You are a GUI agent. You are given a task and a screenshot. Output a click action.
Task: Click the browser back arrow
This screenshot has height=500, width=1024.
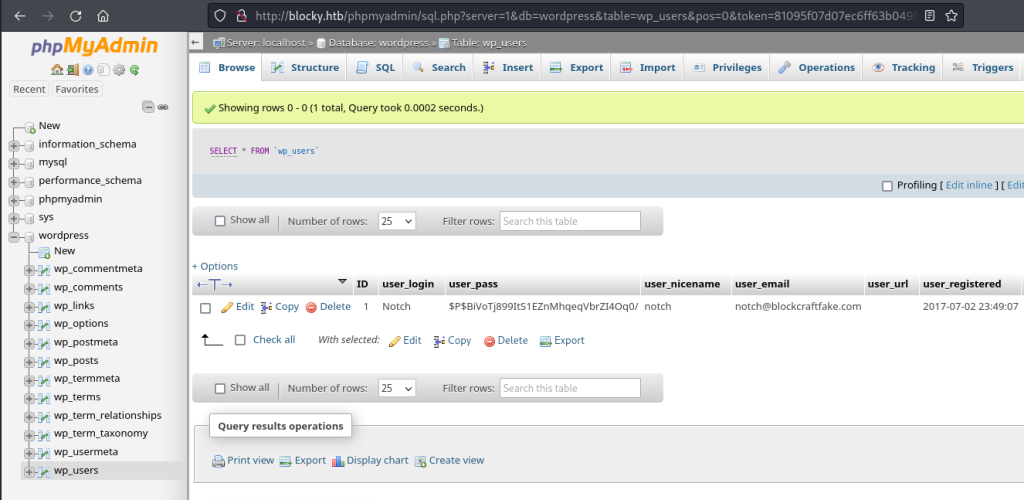click(x=20, y=16)
